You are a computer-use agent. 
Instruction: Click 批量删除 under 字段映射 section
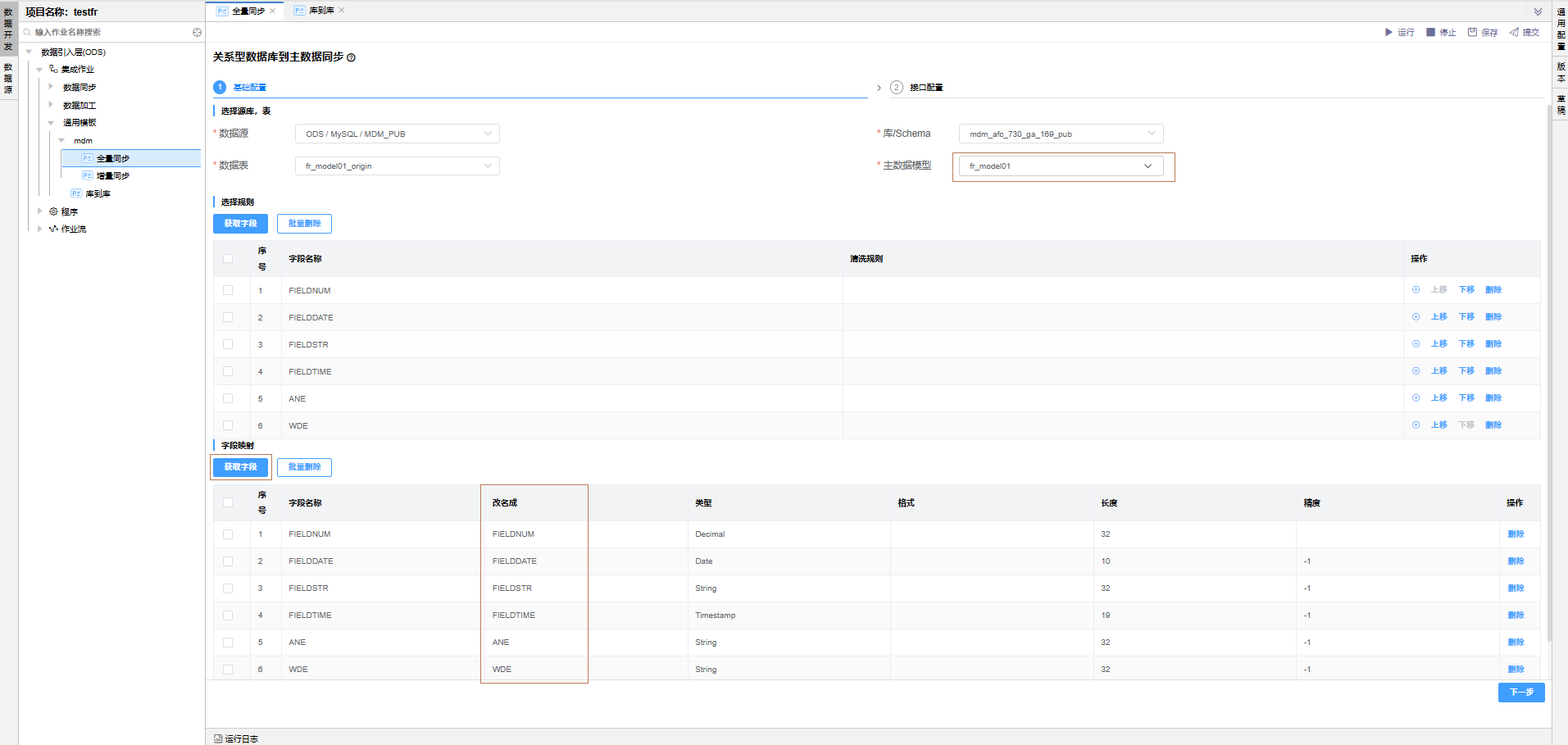pyautogui.click(x=304, y=467)
